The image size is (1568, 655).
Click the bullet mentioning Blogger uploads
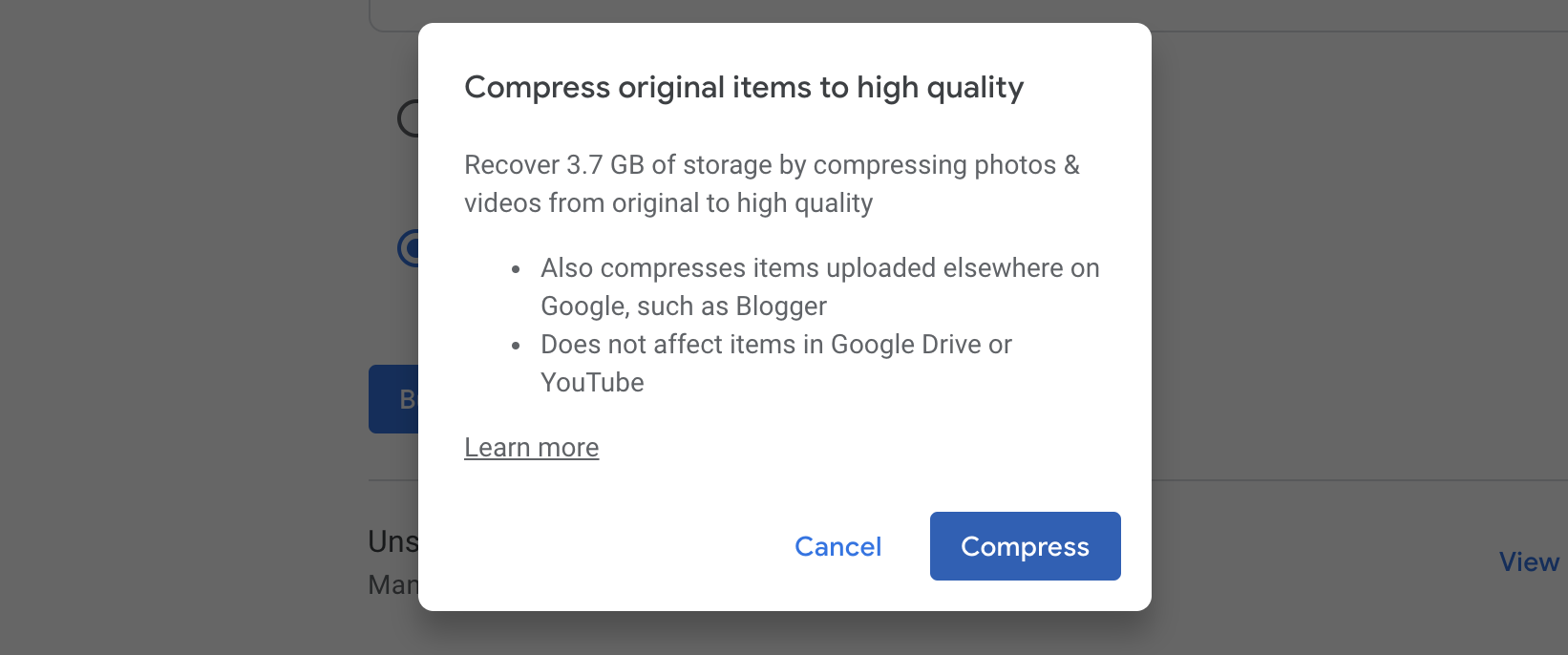tap(819, 286)
